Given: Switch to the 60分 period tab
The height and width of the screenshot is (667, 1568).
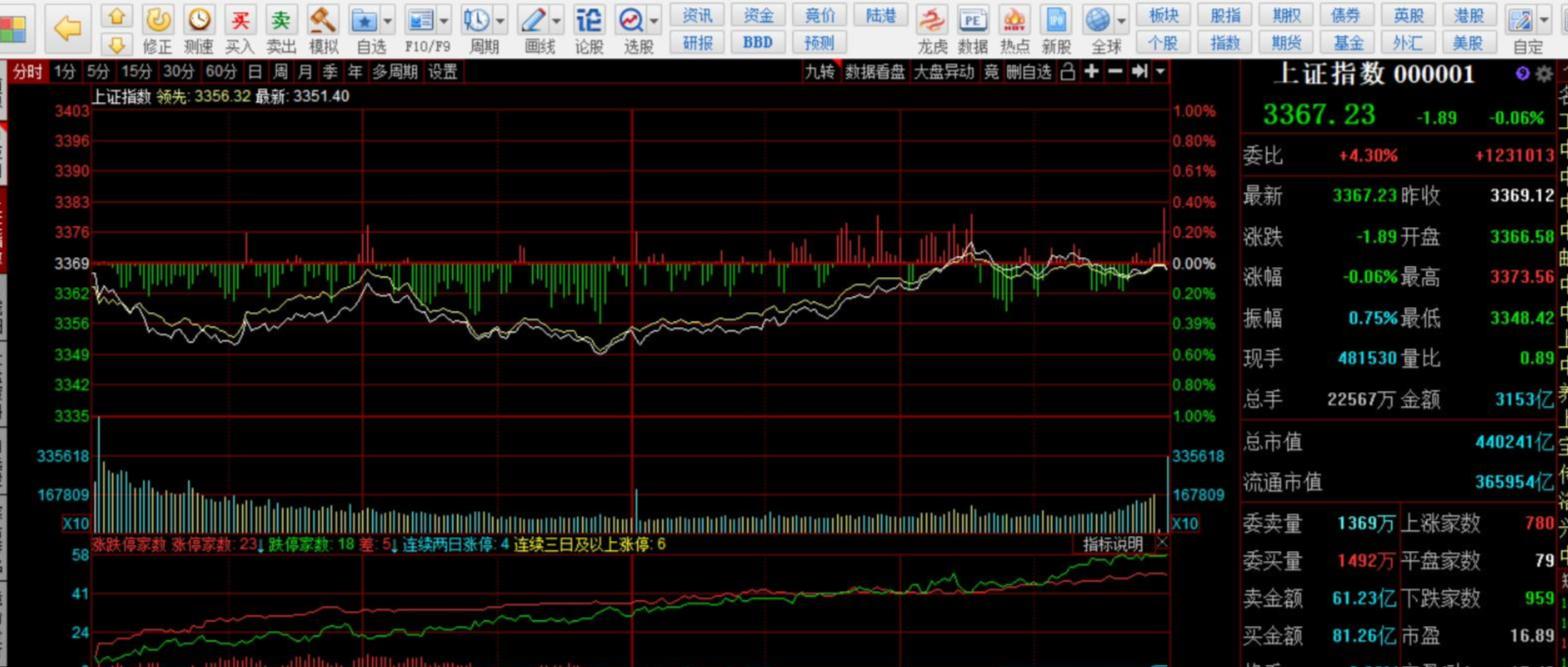Looking at the screenshot, I should point(220,71).
